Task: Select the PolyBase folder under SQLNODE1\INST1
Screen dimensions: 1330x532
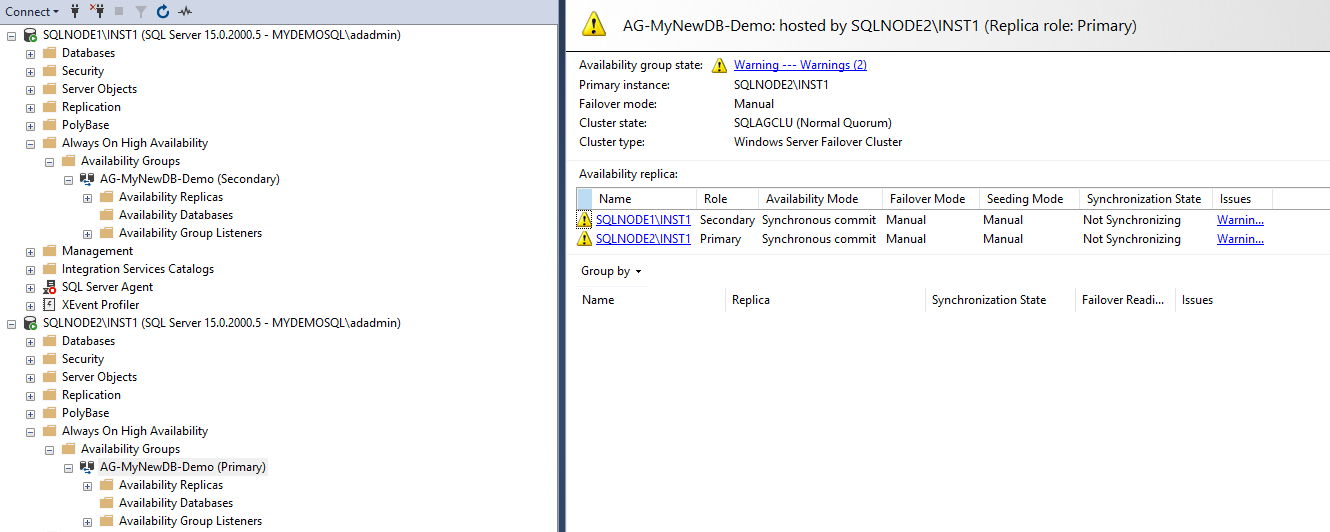Action: [x=85, y=125]
